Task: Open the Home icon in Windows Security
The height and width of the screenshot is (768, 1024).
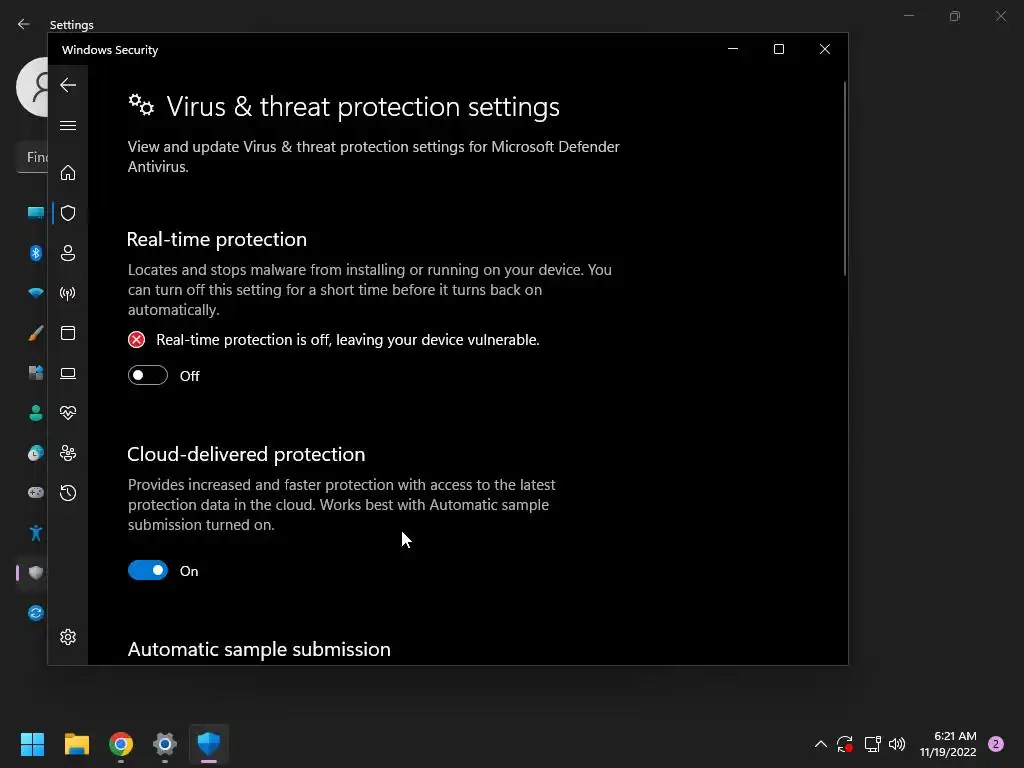Action: pyautogui.click(x=68, y=173)
